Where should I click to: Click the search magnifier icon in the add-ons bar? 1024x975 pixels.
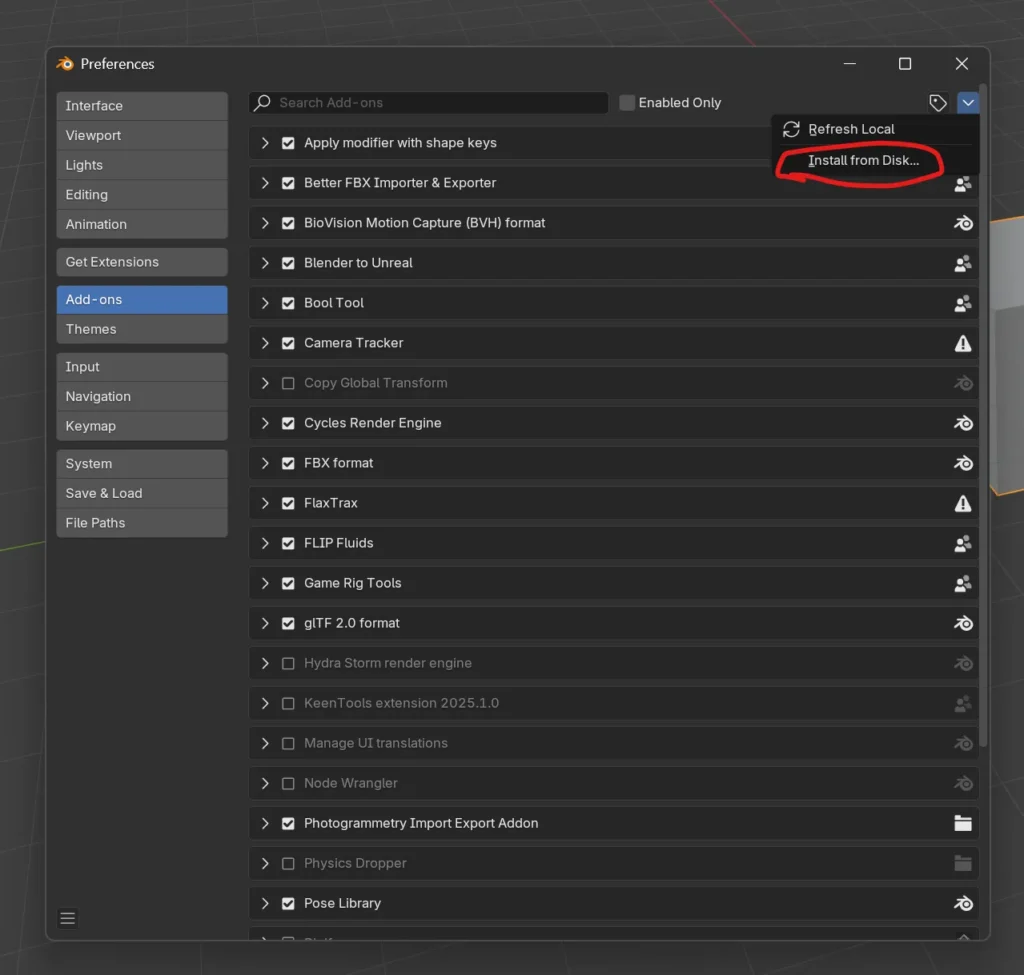pyautogui.click(x=261, y=102)
